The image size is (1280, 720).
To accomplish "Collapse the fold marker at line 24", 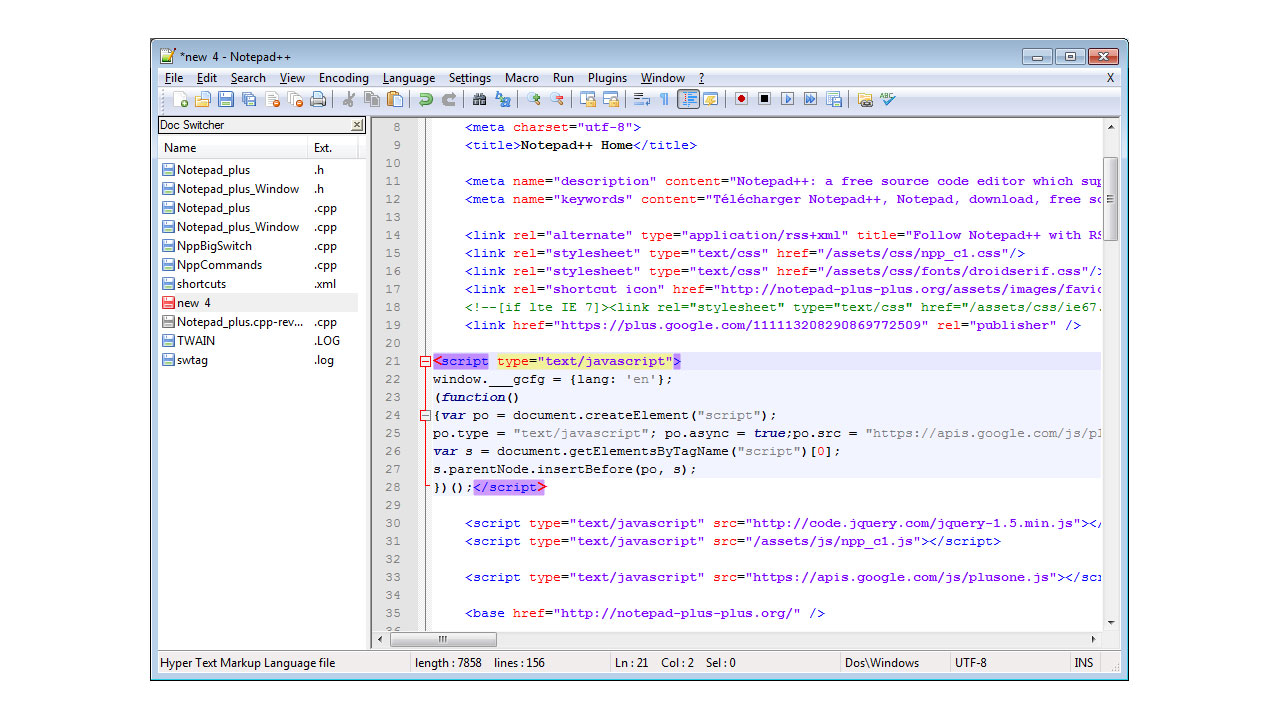I will point(425,415).
